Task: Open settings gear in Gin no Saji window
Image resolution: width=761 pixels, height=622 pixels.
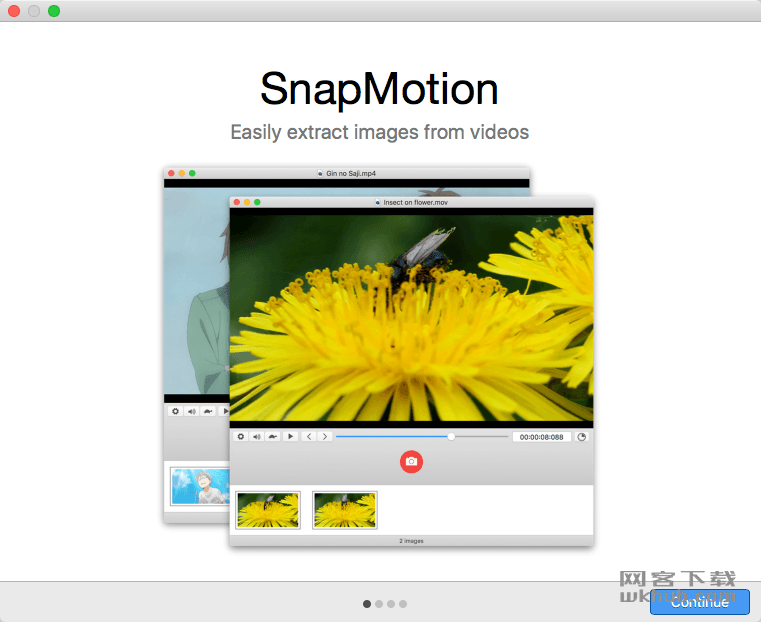Action: pos(176,411)
